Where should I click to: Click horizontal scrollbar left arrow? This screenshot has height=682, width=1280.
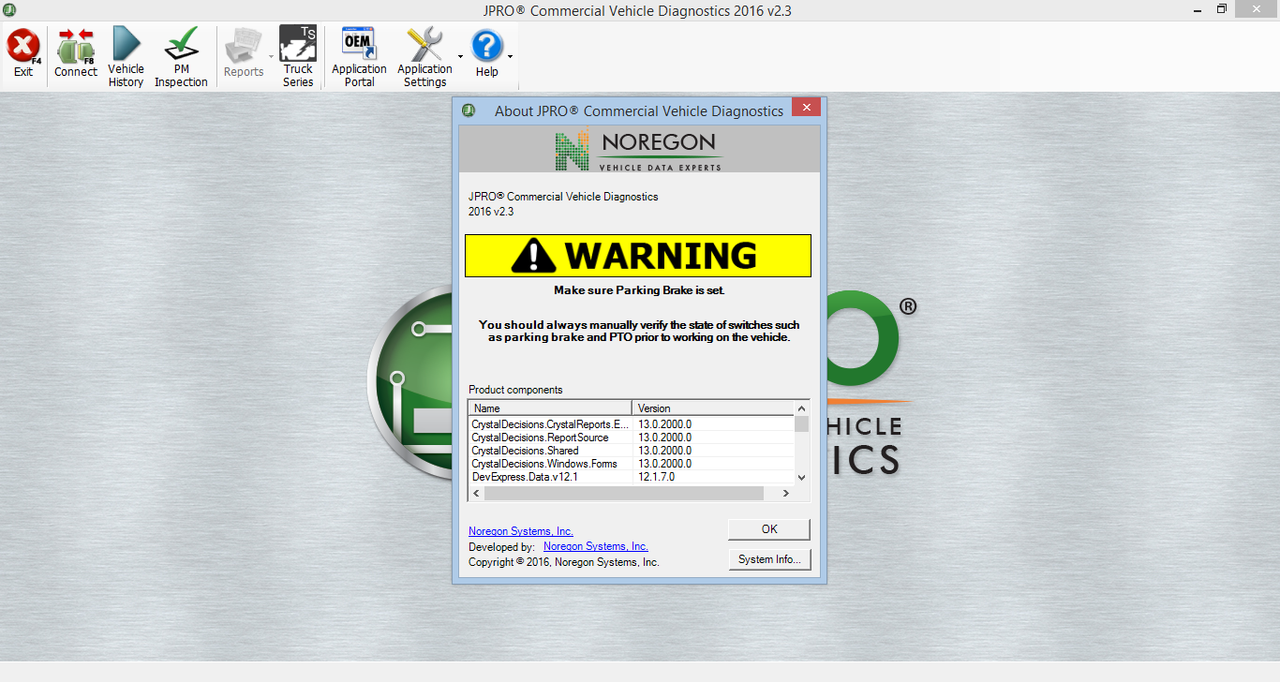click(x=476, y=493)
